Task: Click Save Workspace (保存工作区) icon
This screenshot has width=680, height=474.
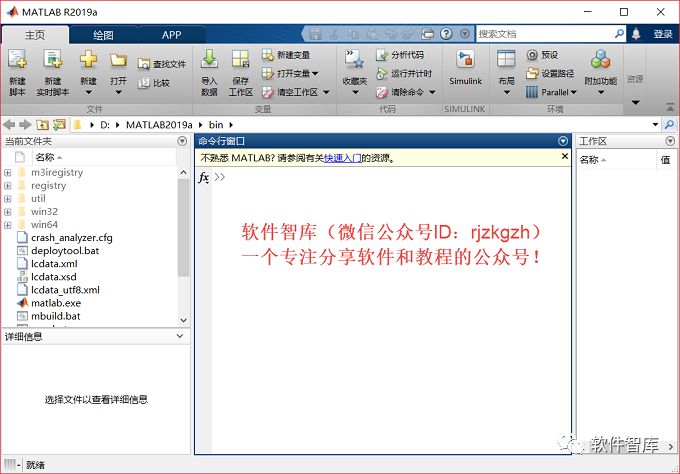Action: (240, 59)
